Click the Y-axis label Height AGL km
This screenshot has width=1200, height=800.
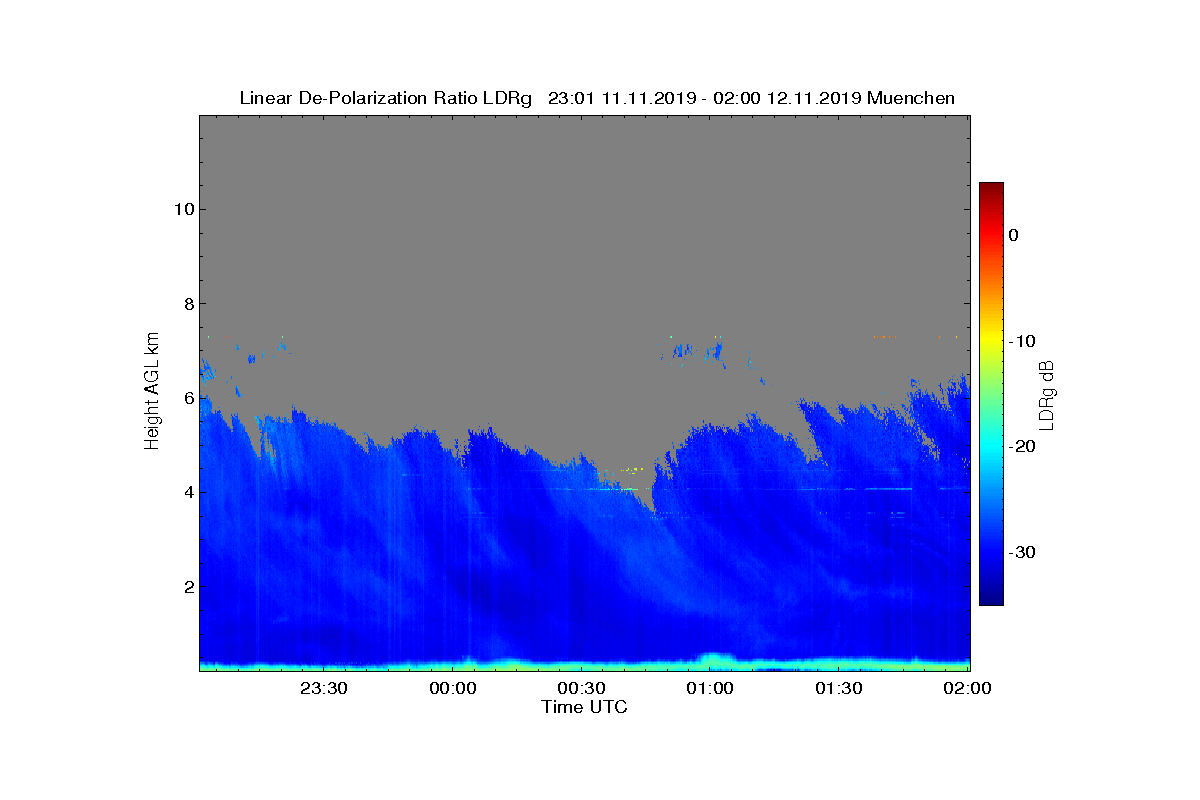click(152, 392)
